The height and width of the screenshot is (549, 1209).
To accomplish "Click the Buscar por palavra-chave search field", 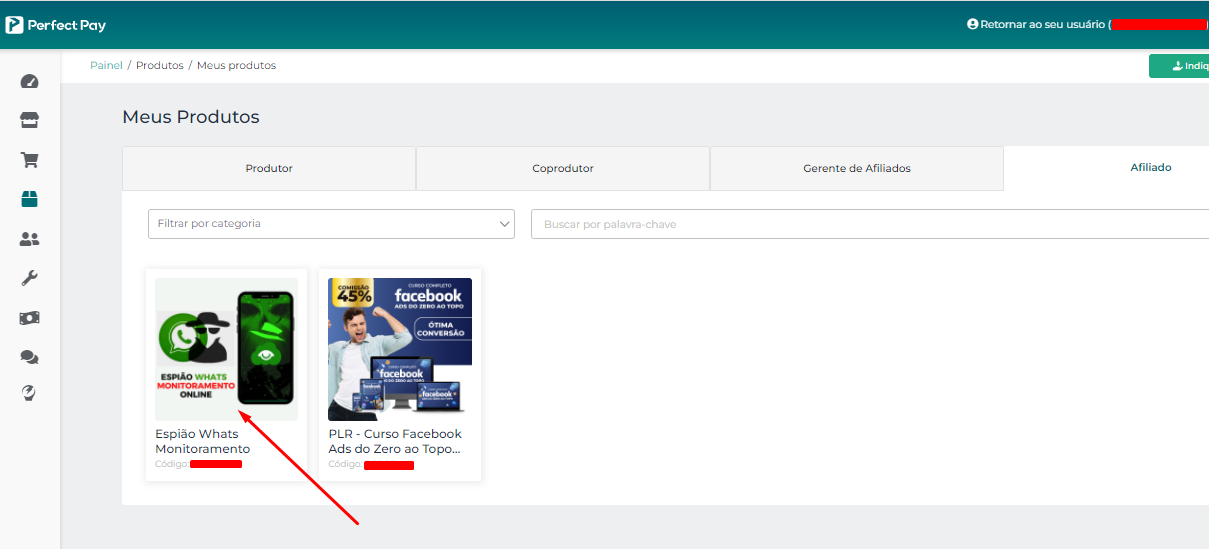I will [x=870, y=224].
